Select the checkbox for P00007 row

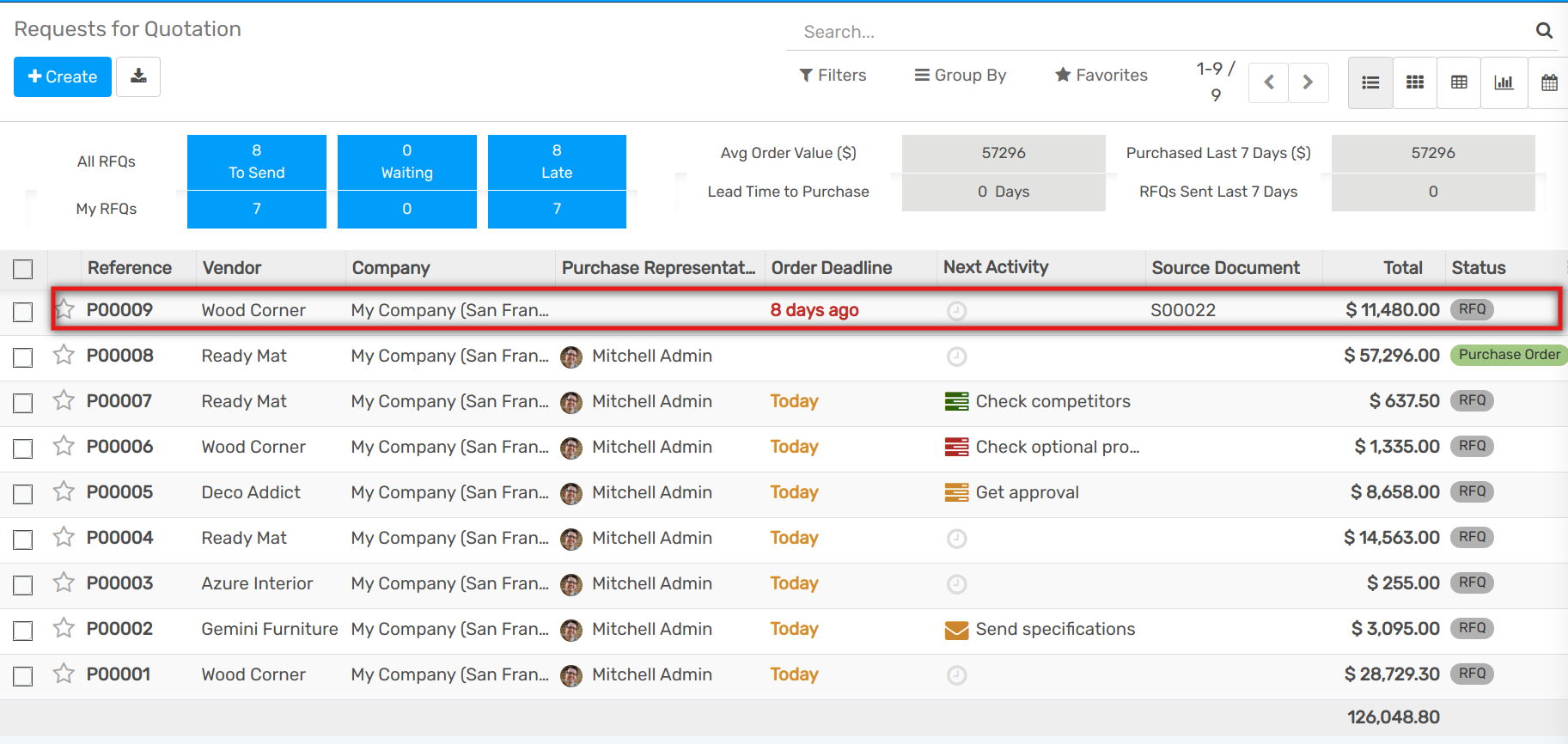(23, 403)
